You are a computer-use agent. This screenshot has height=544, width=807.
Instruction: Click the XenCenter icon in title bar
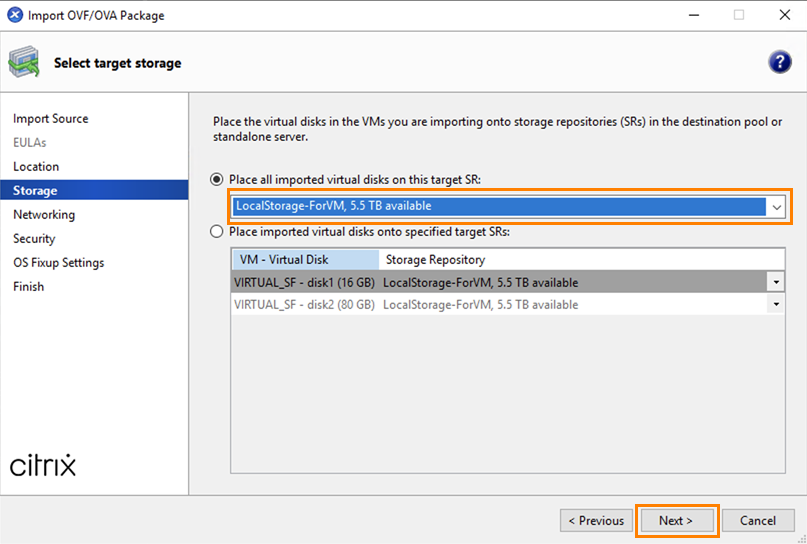click(x=15, y=15)
